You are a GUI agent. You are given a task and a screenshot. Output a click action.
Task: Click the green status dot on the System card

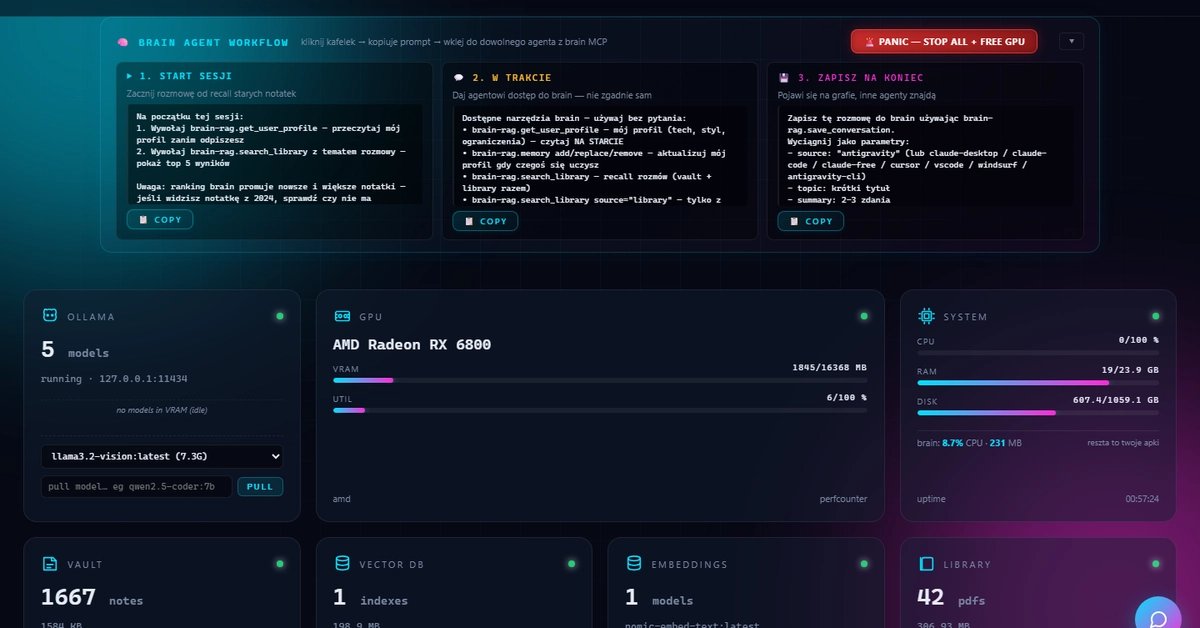(x=1155, y=316)
